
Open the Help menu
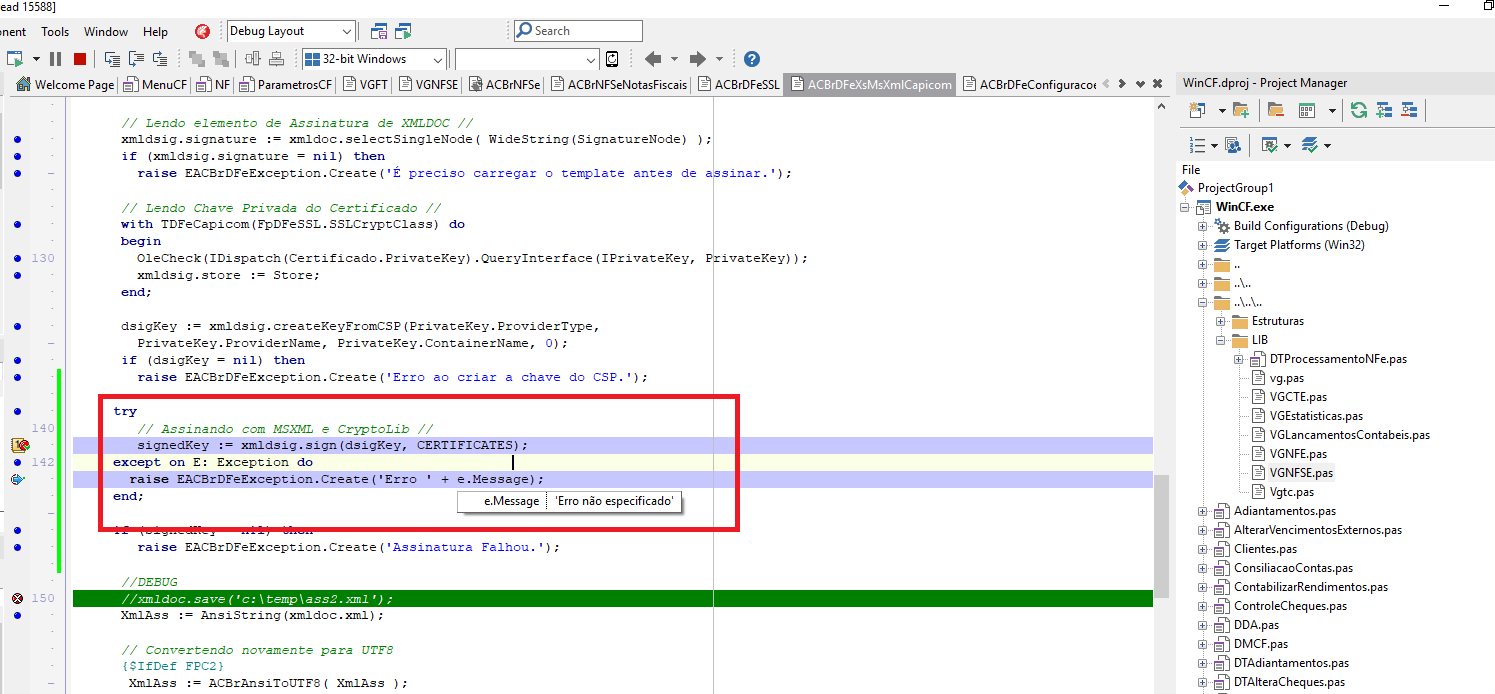tap(156, 32)
